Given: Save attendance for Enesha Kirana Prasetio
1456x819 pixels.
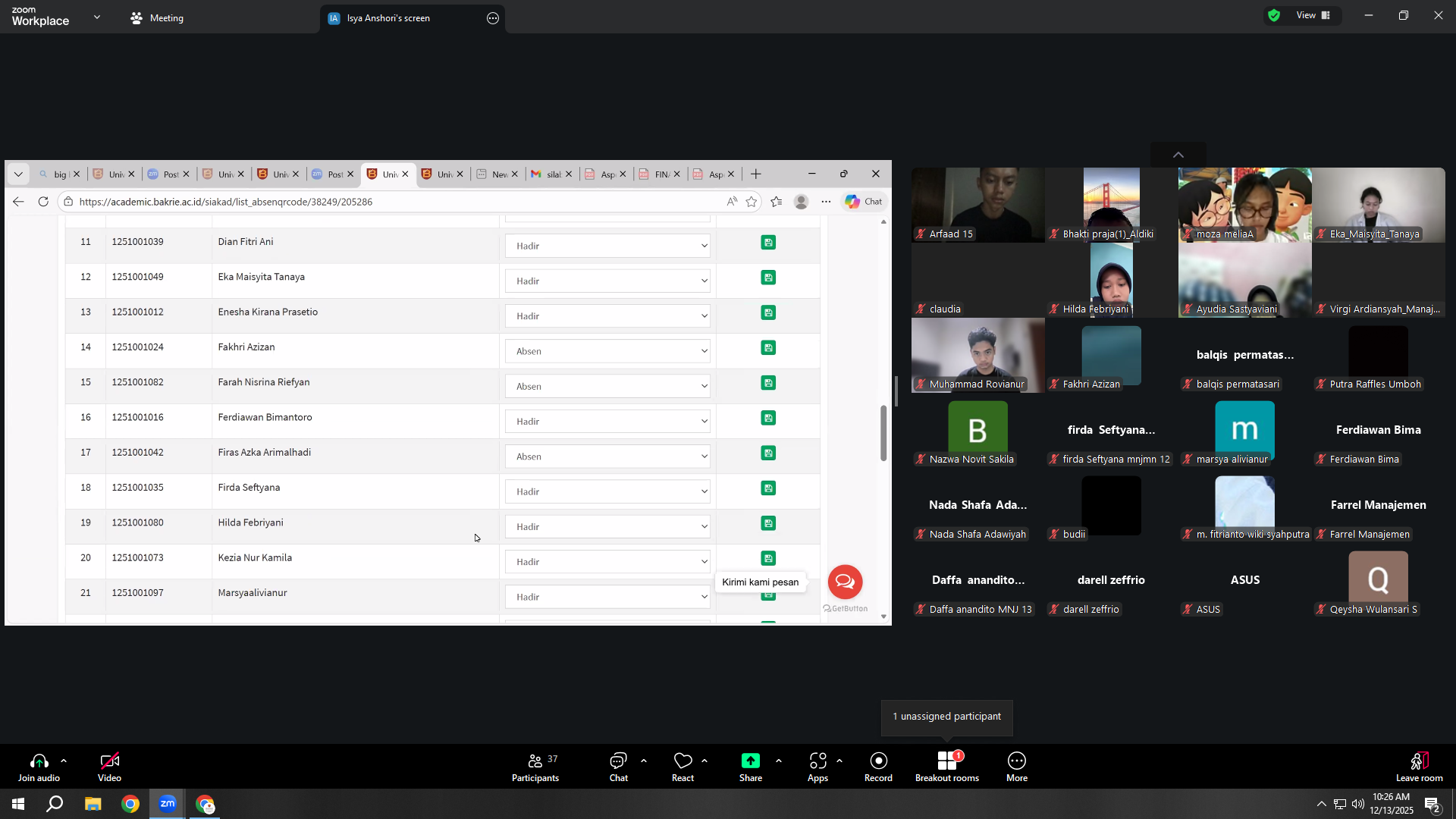Looking at the screenshot, I should (768, 312).
